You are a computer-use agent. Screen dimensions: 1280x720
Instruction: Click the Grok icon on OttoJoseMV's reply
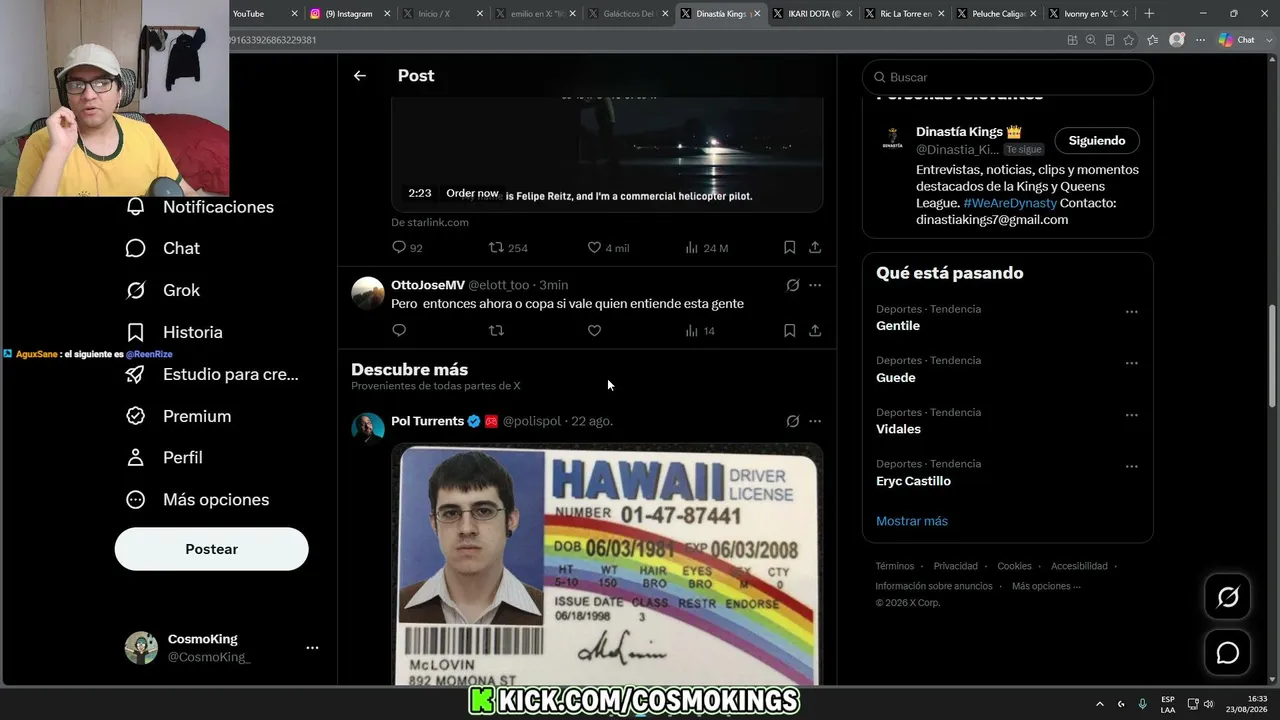793,285
